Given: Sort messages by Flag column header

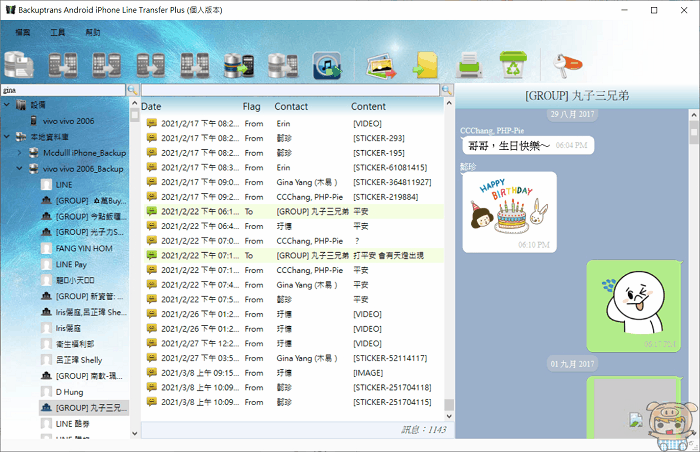Looking at the screenshot, I should [251, 106].
